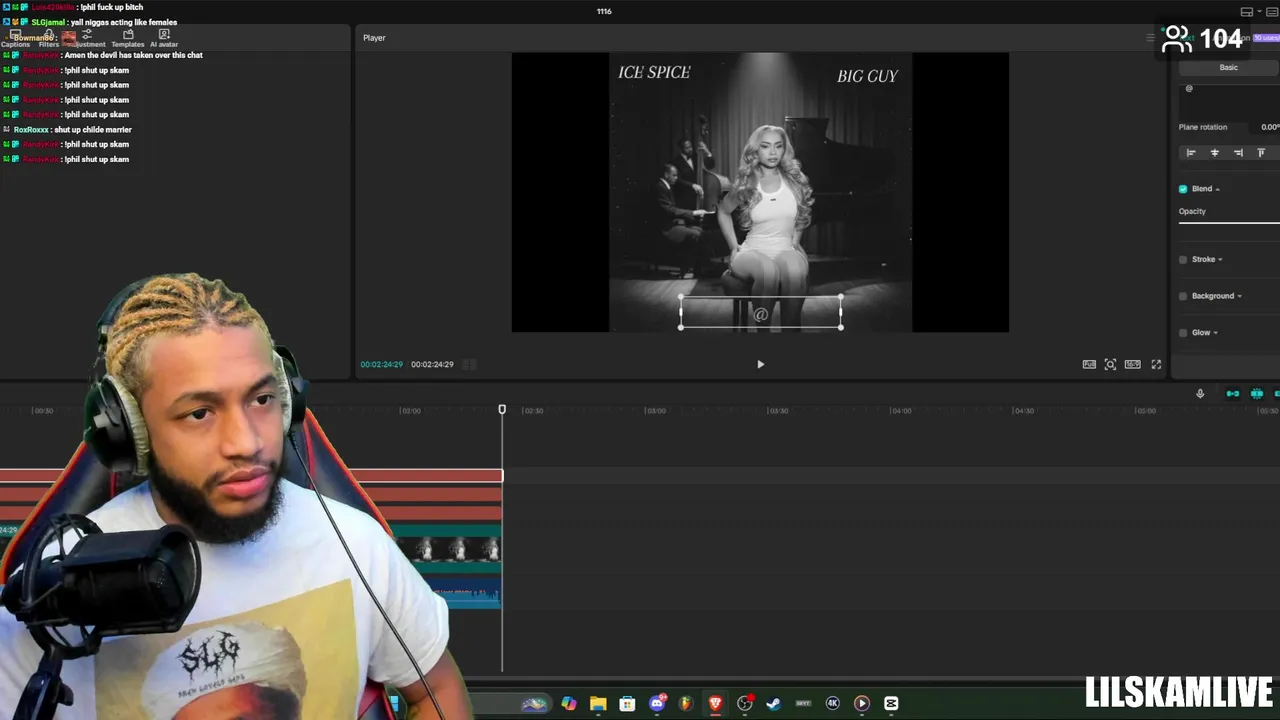Align text center in the properties panel
The height and width of the screenshot is (720, 1280).
pos(1215,153)
